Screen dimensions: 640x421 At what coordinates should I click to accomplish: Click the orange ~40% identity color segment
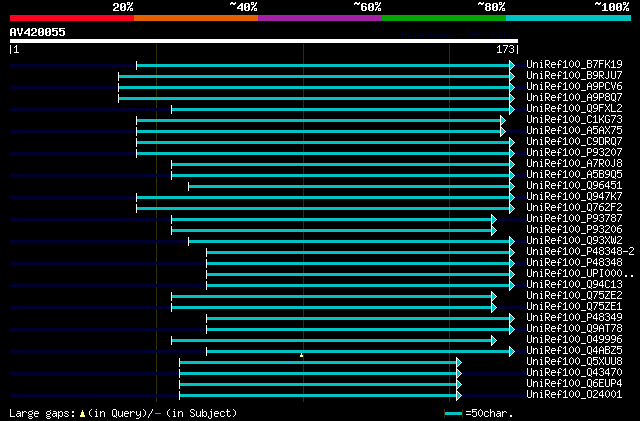196,18
